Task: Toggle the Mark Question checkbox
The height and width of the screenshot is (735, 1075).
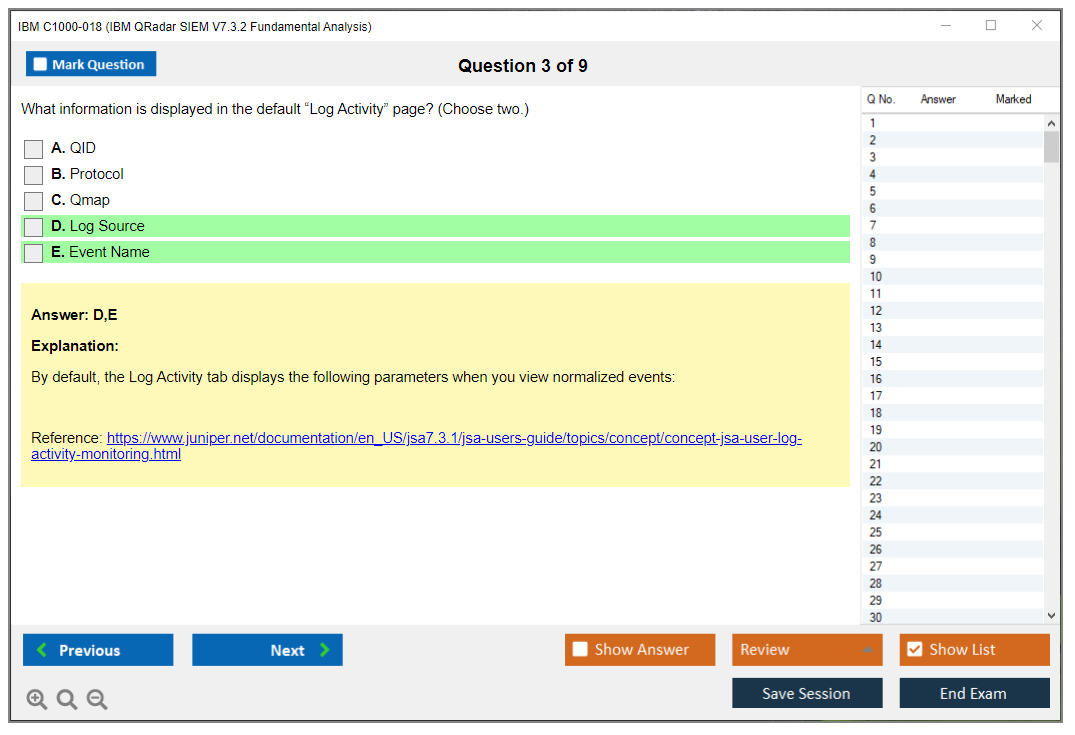Action: [40, 65]
